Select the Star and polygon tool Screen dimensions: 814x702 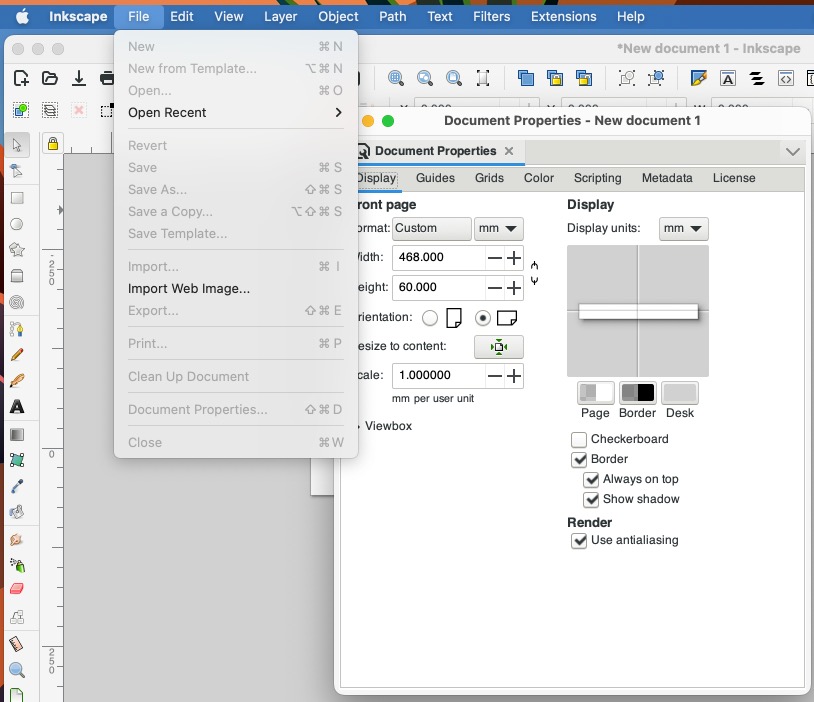(17, 250)
